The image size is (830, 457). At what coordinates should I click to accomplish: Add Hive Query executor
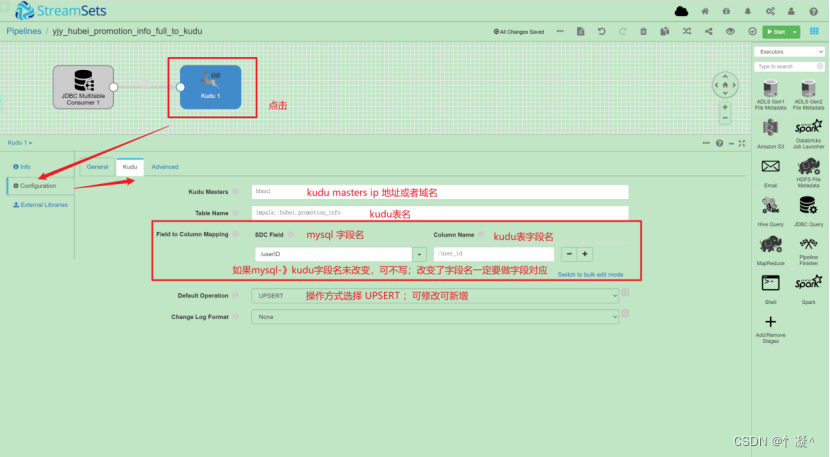pyautogui.click(x=770, y=212)
